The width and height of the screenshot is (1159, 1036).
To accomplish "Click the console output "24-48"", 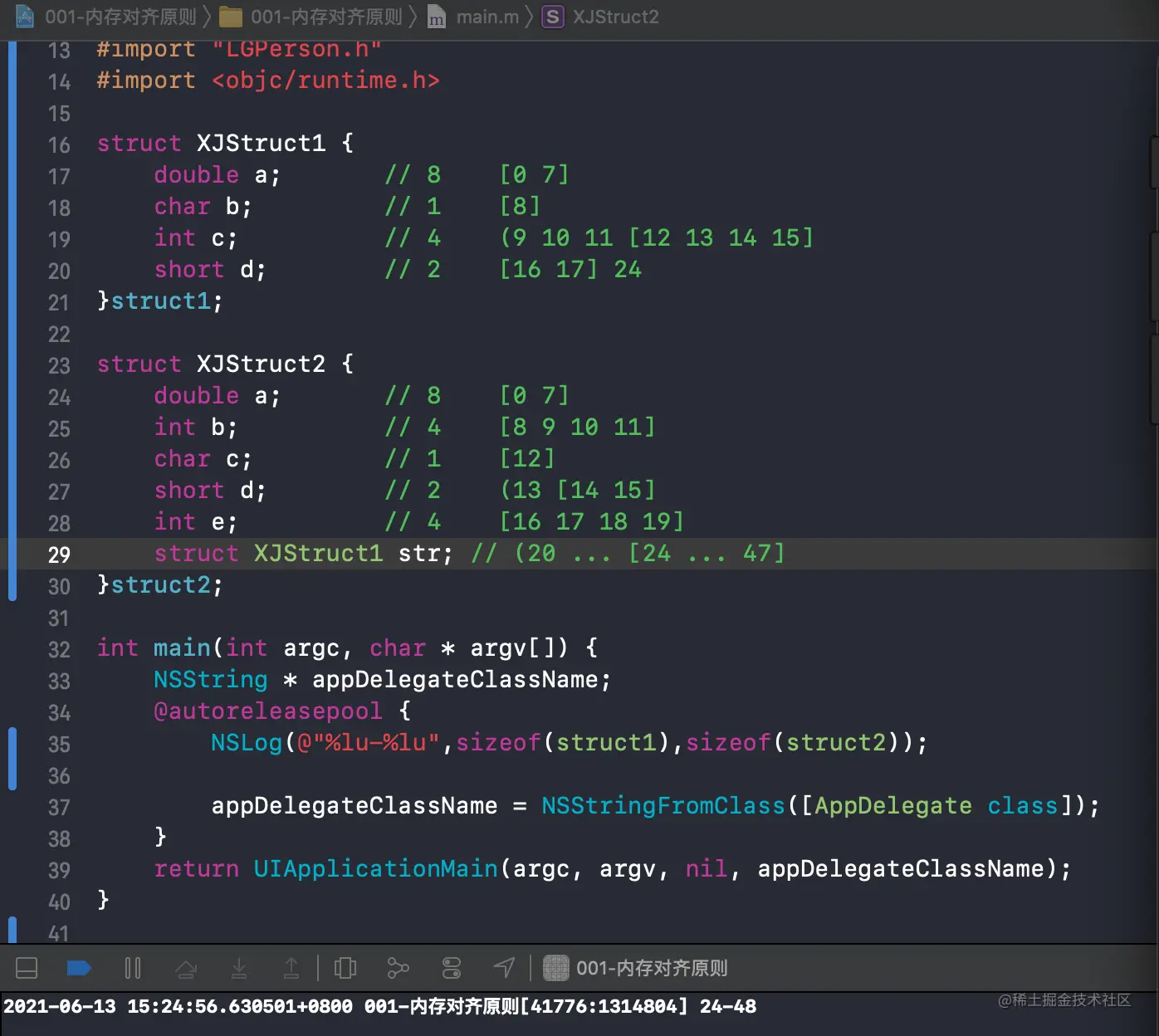I will coord(728,1007).
